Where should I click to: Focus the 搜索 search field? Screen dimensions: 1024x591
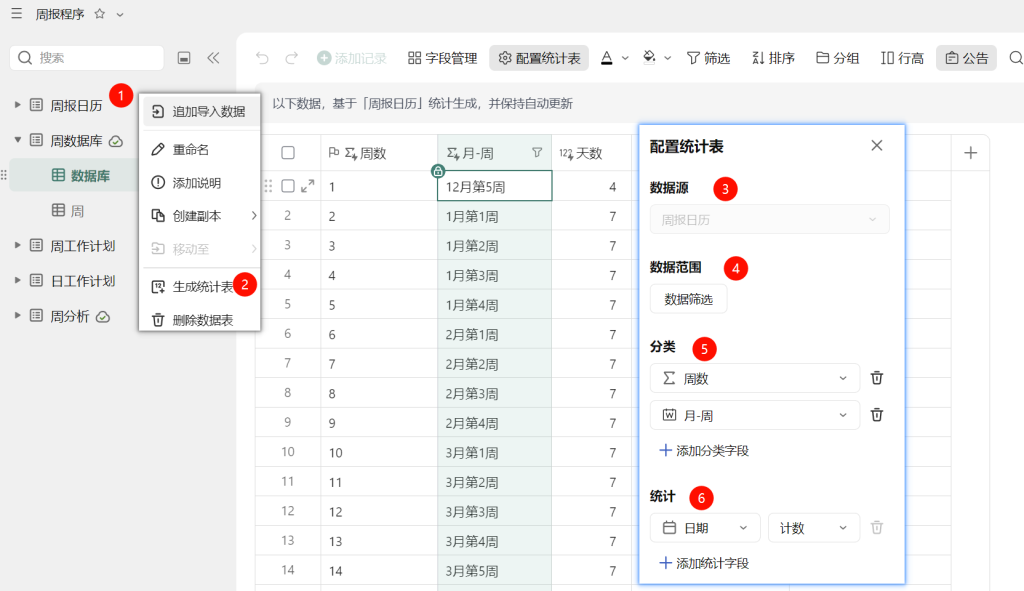87,57
